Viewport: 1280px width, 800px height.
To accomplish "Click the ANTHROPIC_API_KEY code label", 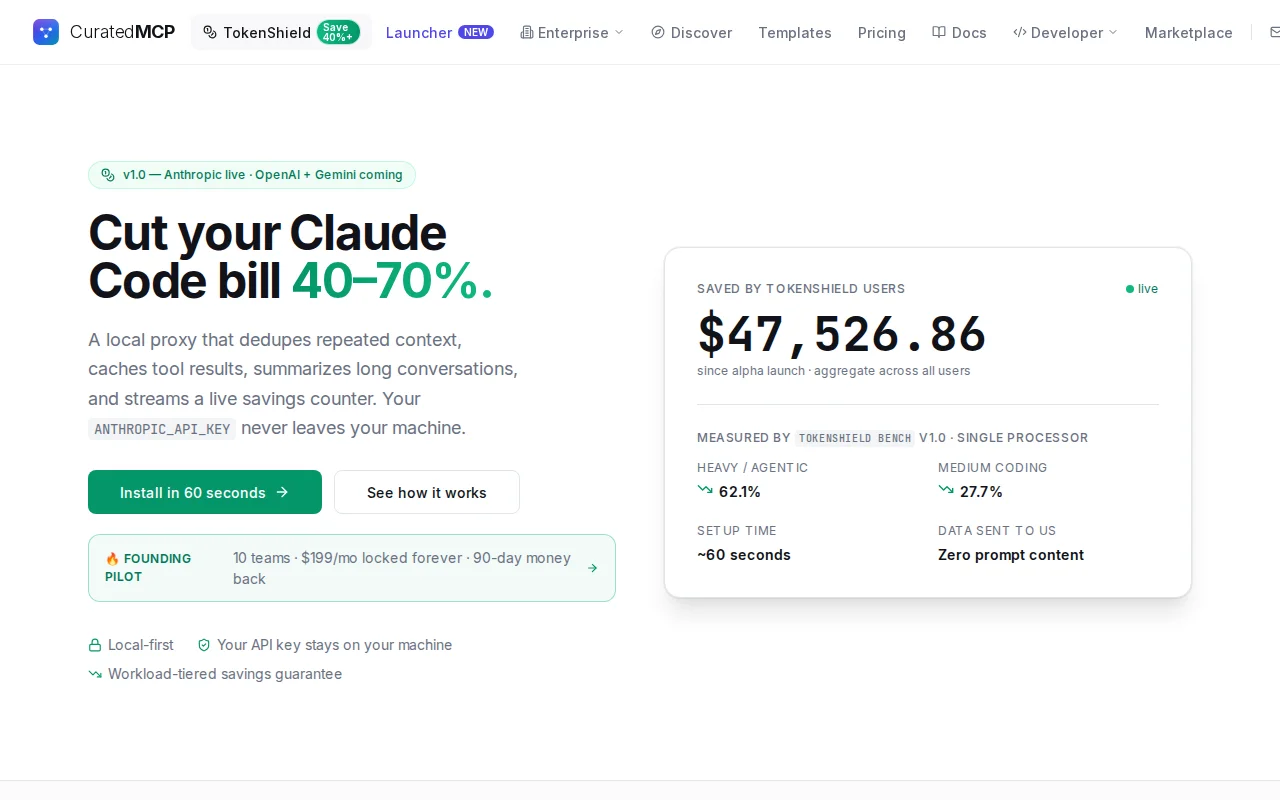I will click(x=162, y=429).
